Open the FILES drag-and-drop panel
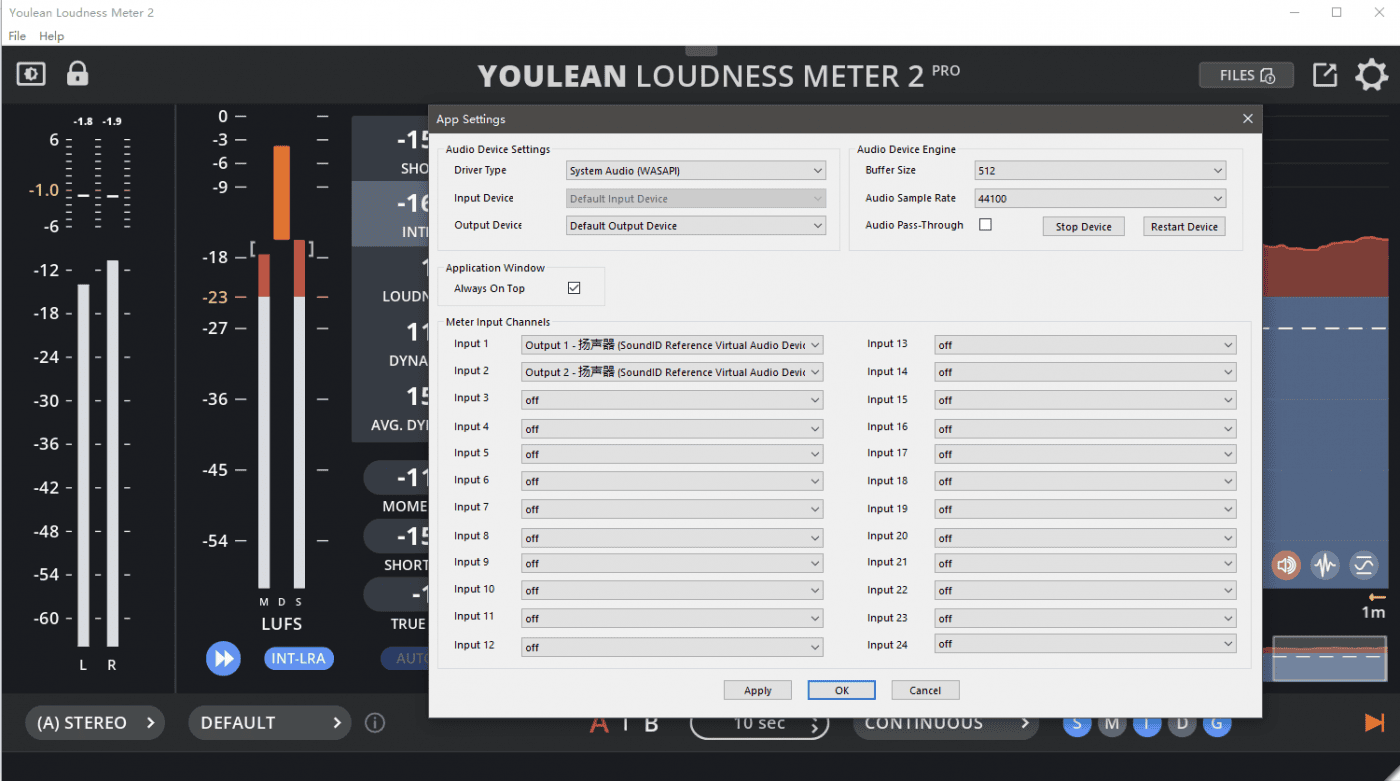Viewport: 1400px width, 781px height. tap(1246, 75)
